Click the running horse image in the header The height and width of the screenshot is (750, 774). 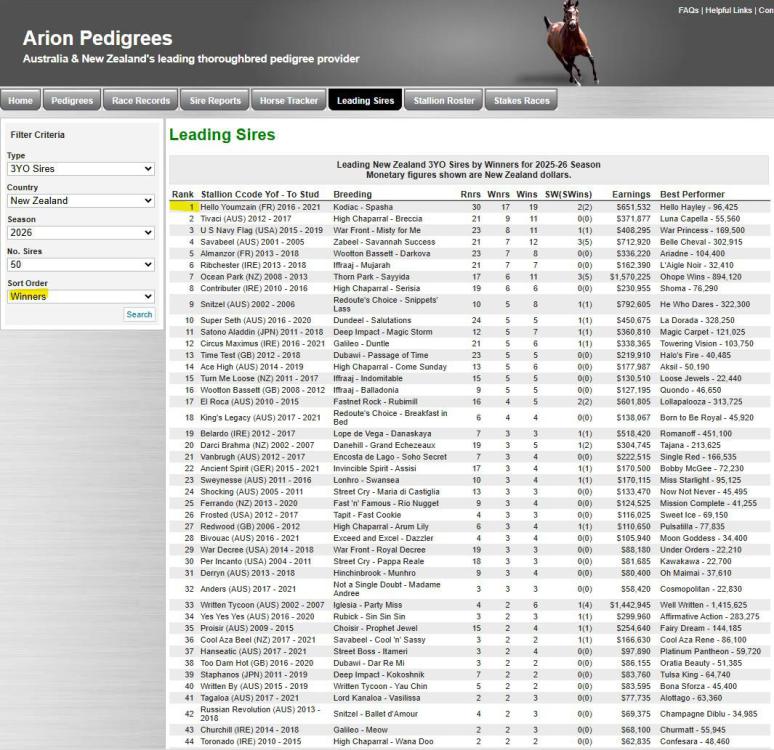coord(571,42)
